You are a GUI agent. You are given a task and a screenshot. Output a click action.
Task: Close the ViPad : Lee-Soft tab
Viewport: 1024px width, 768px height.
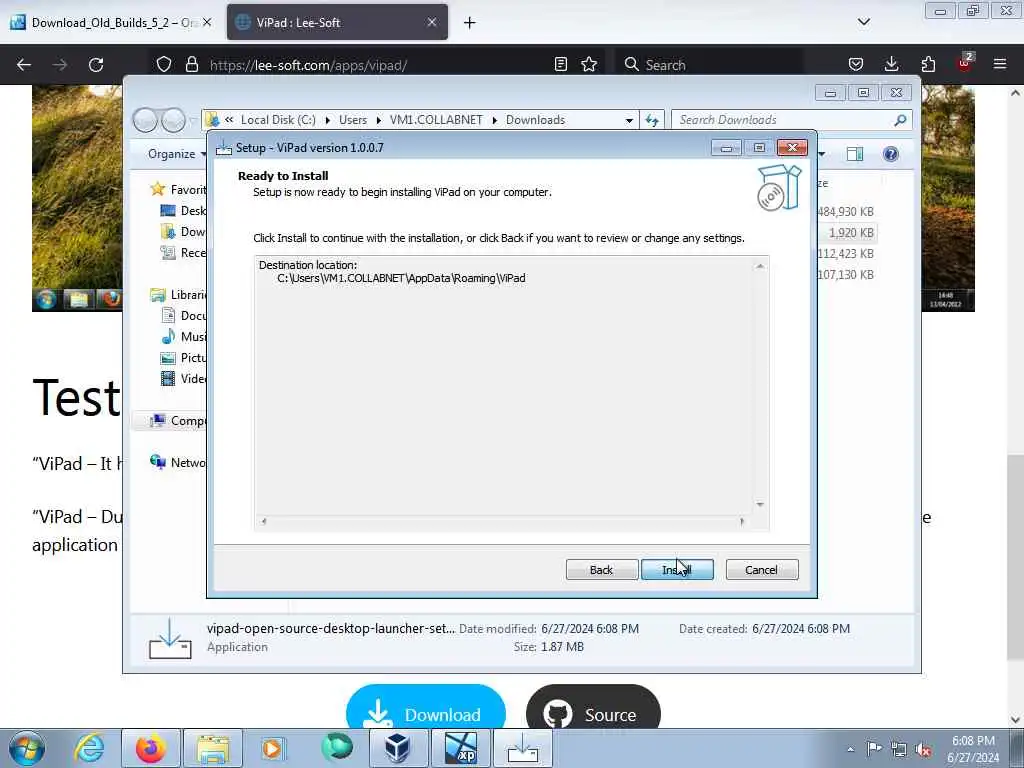pyautogui.click(x=432, y=22)
